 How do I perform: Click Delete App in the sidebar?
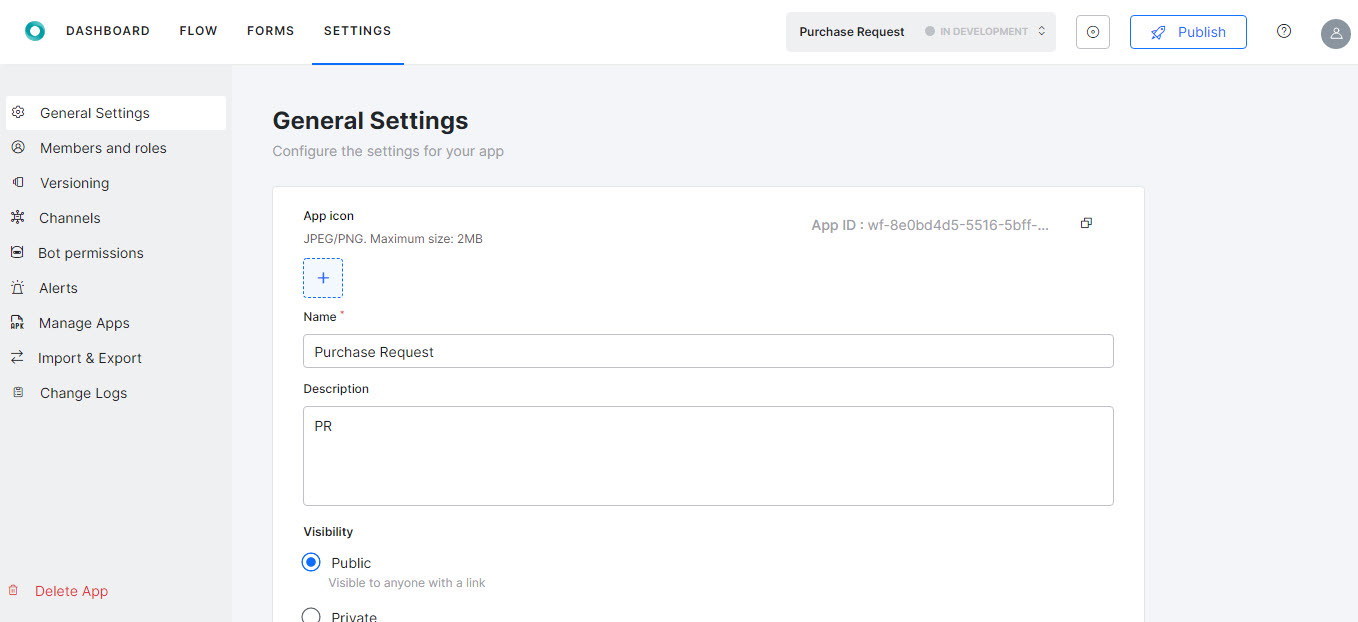point(73,590)
